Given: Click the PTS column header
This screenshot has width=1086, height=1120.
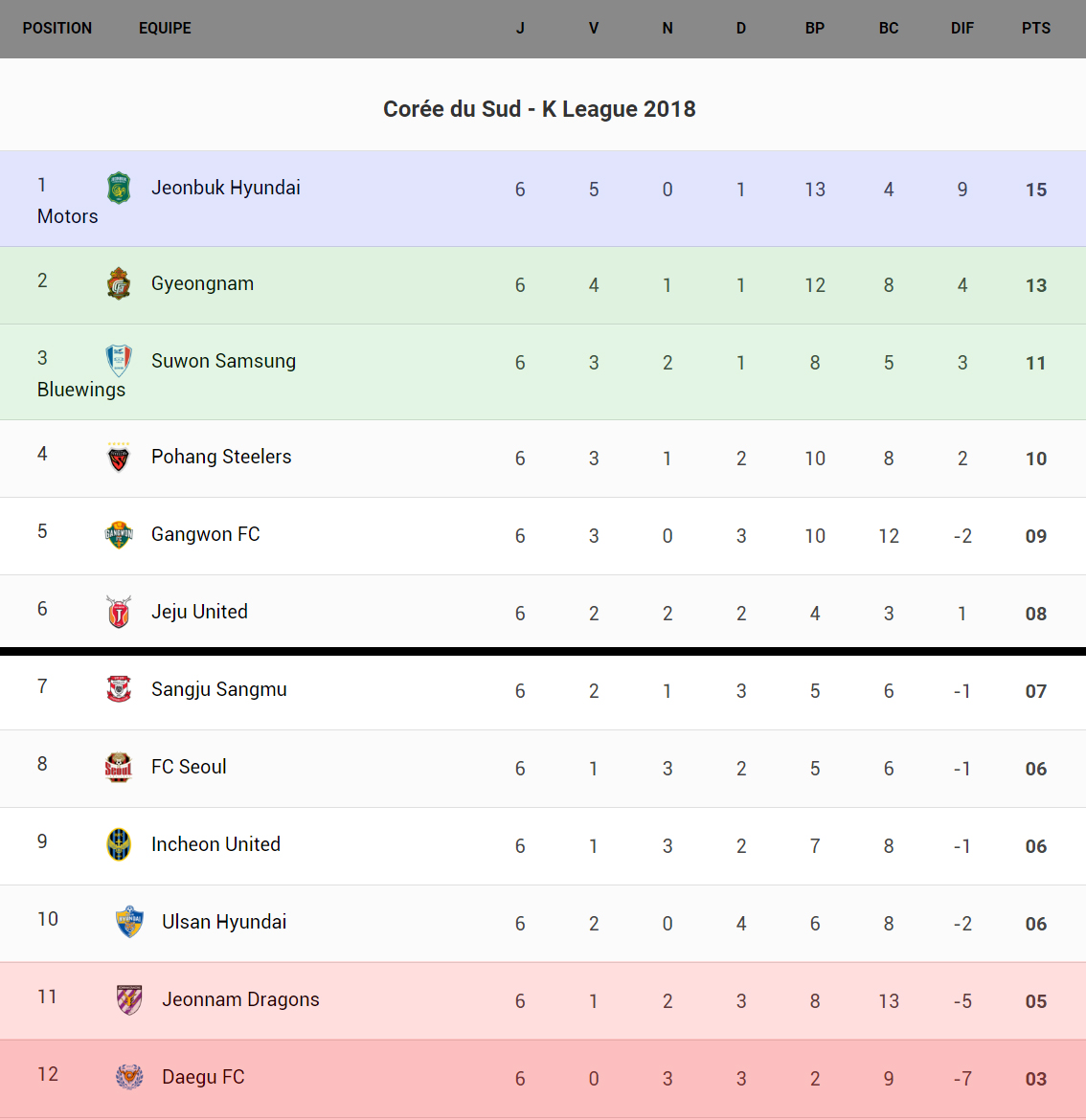Looking at the screenshot, I should [1036, 29].
